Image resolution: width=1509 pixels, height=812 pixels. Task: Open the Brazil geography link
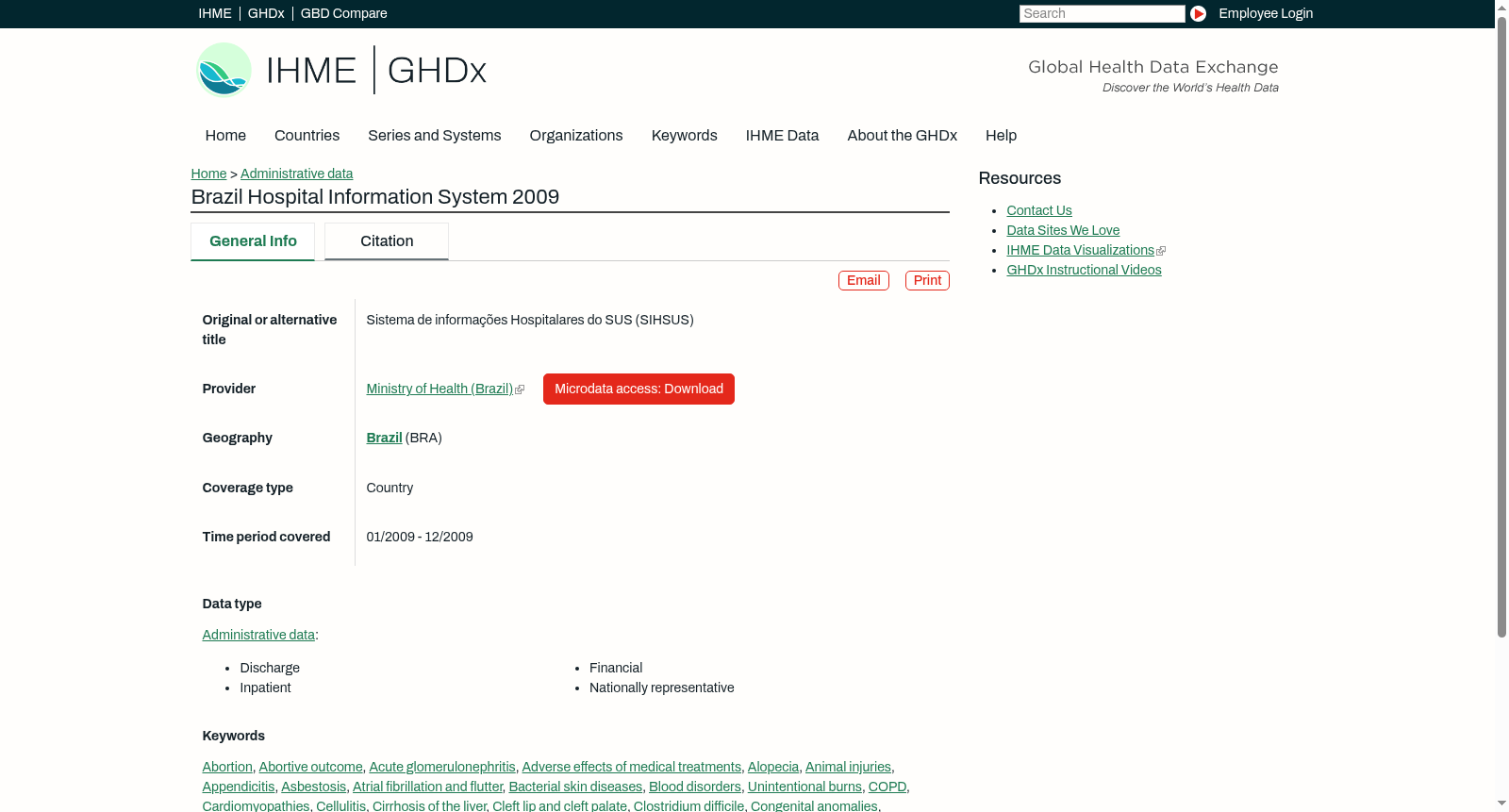[384, 438]
